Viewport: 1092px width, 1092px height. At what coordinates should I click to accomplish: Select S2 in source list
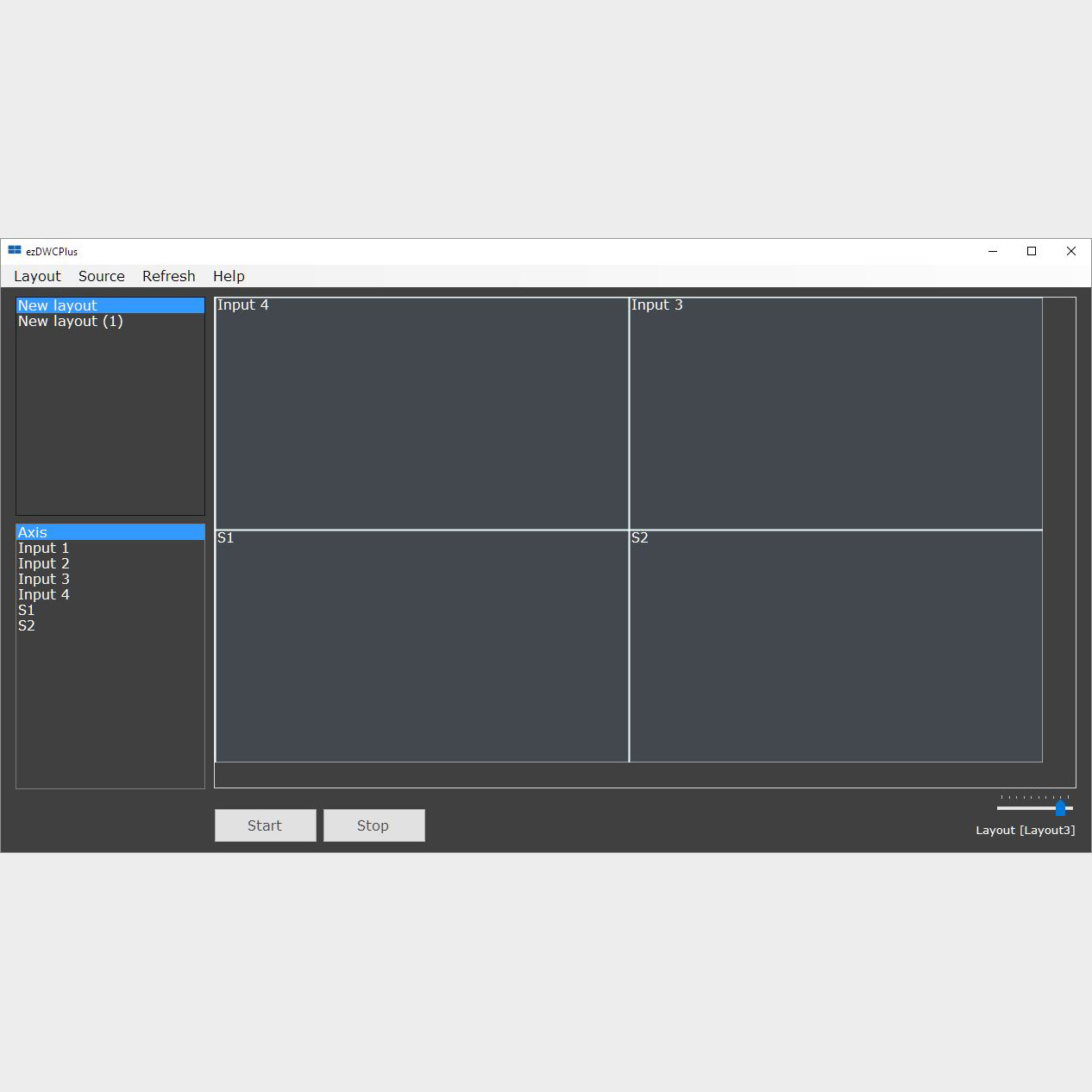click(x=110, y=625)
